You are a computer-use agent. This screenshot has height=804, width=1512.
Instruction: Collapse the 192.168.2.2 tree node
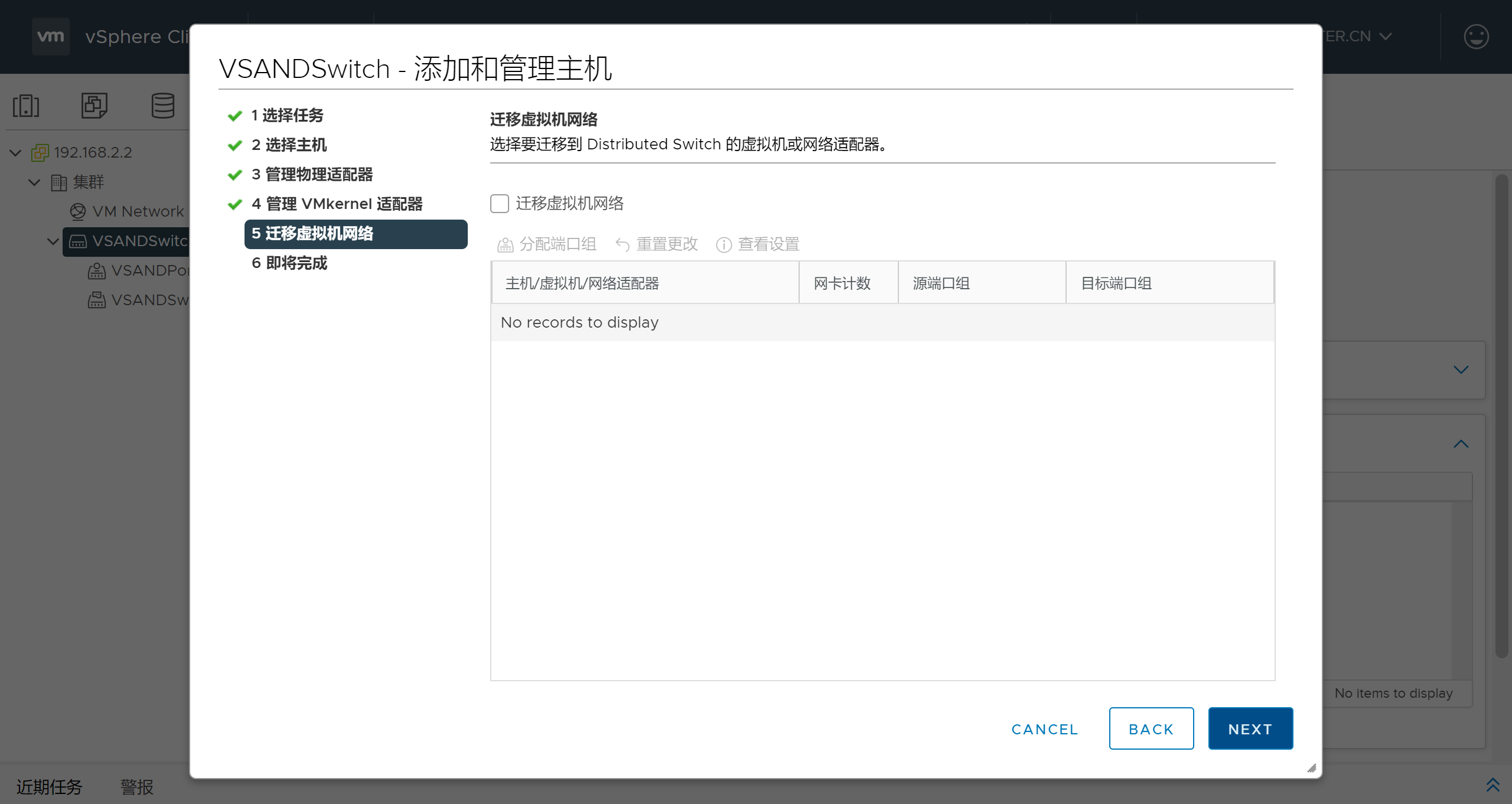pyautogui.click(x=16, y=153)
